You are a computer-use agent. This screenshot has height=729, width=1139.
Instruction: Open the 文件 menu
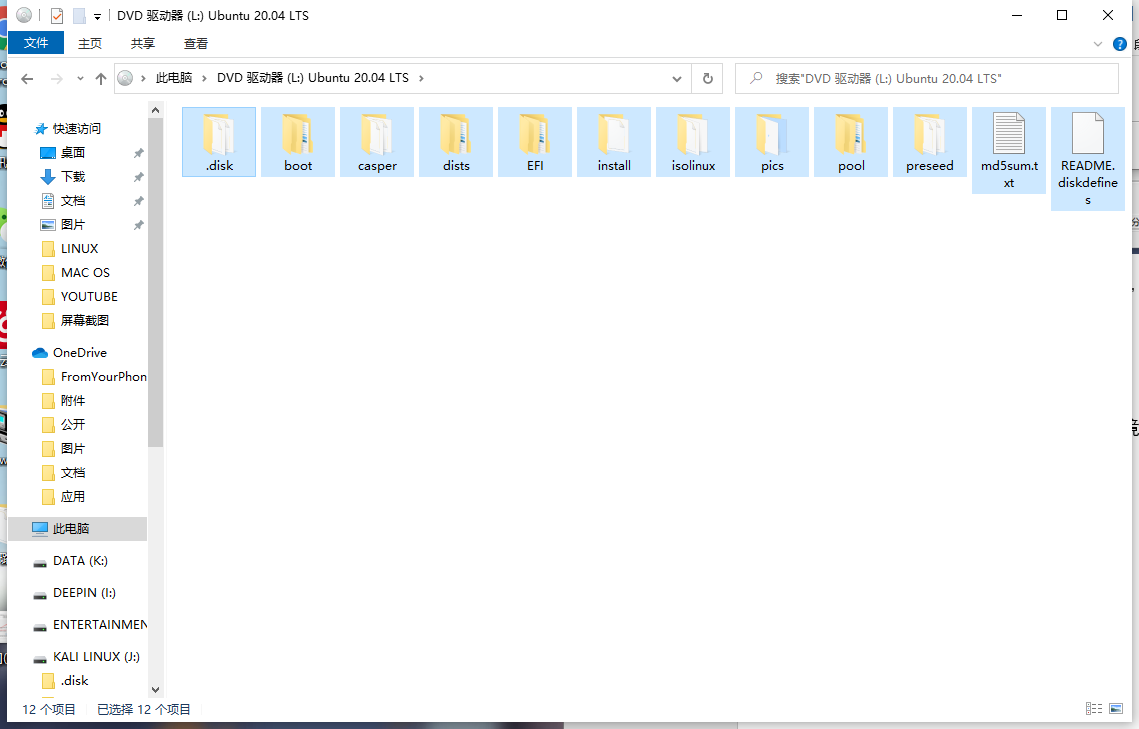pos(36,43)
